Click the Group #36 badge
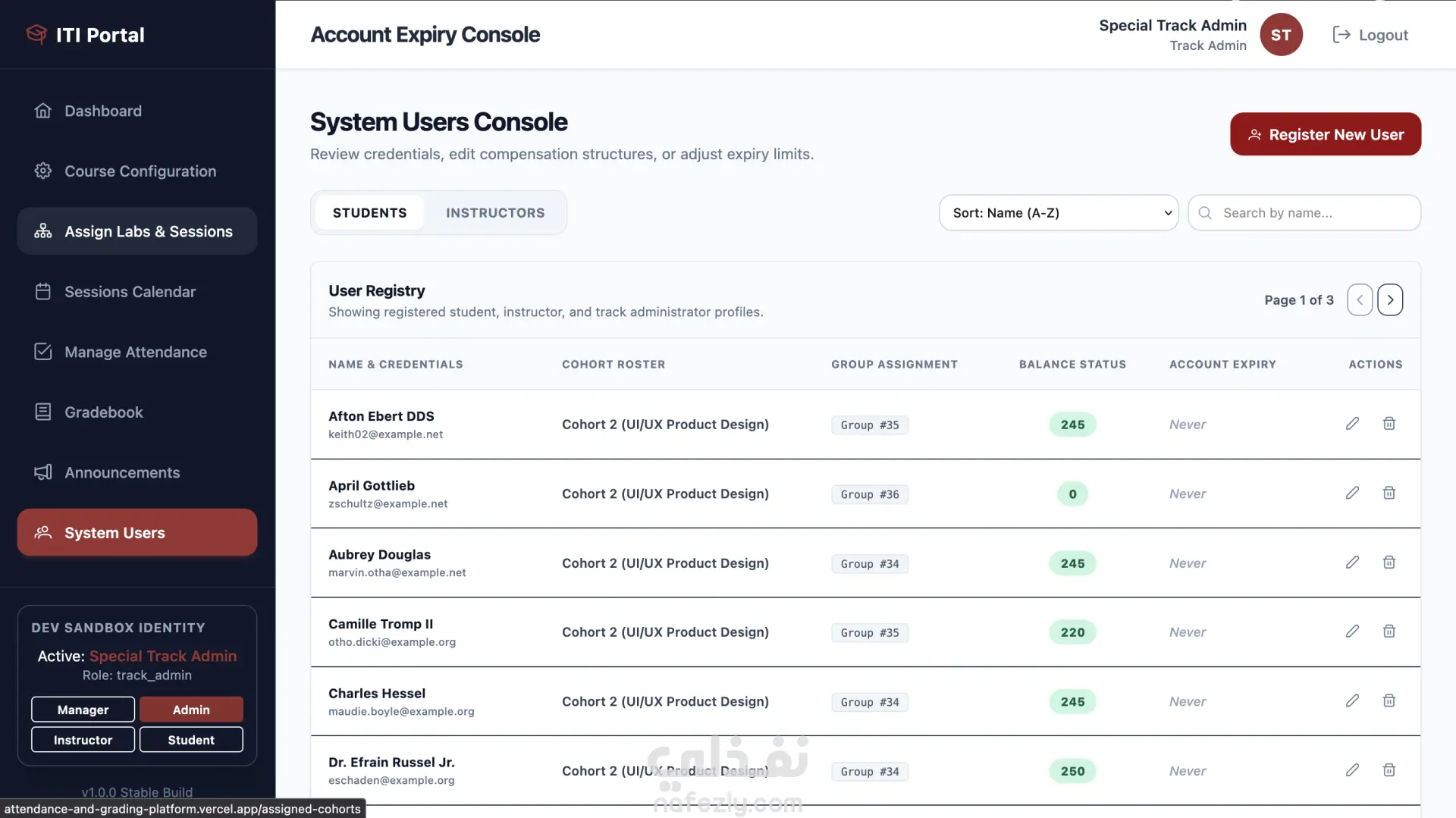 coord(870,494)
